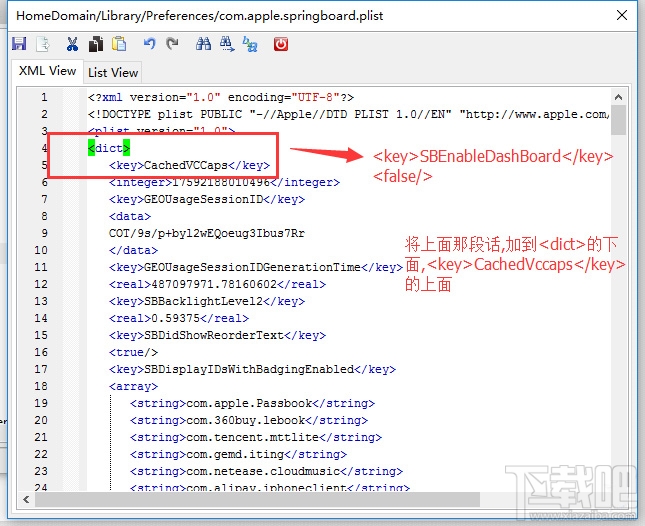Click the GEOUsageSessionIDGenerationTime key line
Viewport: 645px width, 526px height.
tap(256, 267)
